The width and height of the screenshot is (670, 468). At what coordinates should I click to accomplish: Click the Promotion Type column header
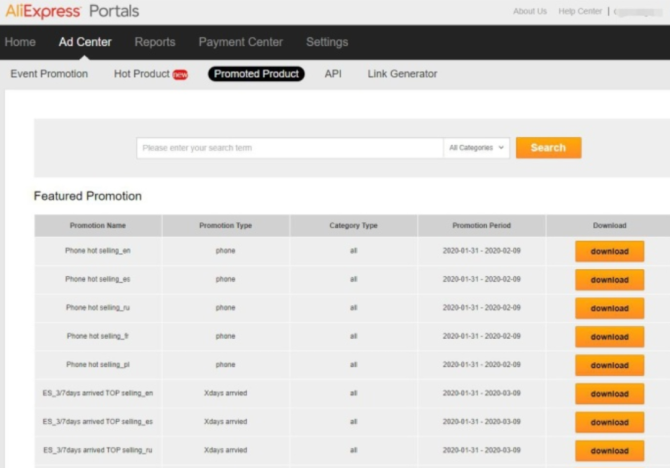(x=226, y=226)
